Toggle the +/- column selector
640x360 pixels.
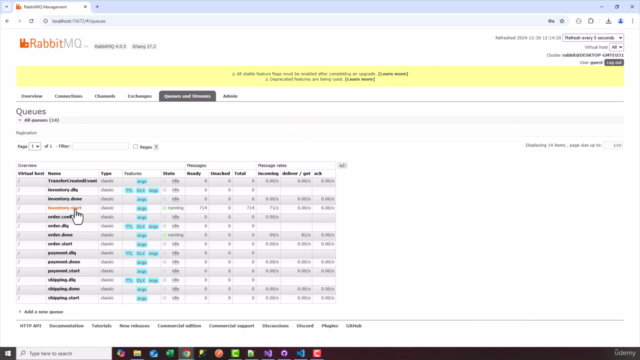pos(342,165)
